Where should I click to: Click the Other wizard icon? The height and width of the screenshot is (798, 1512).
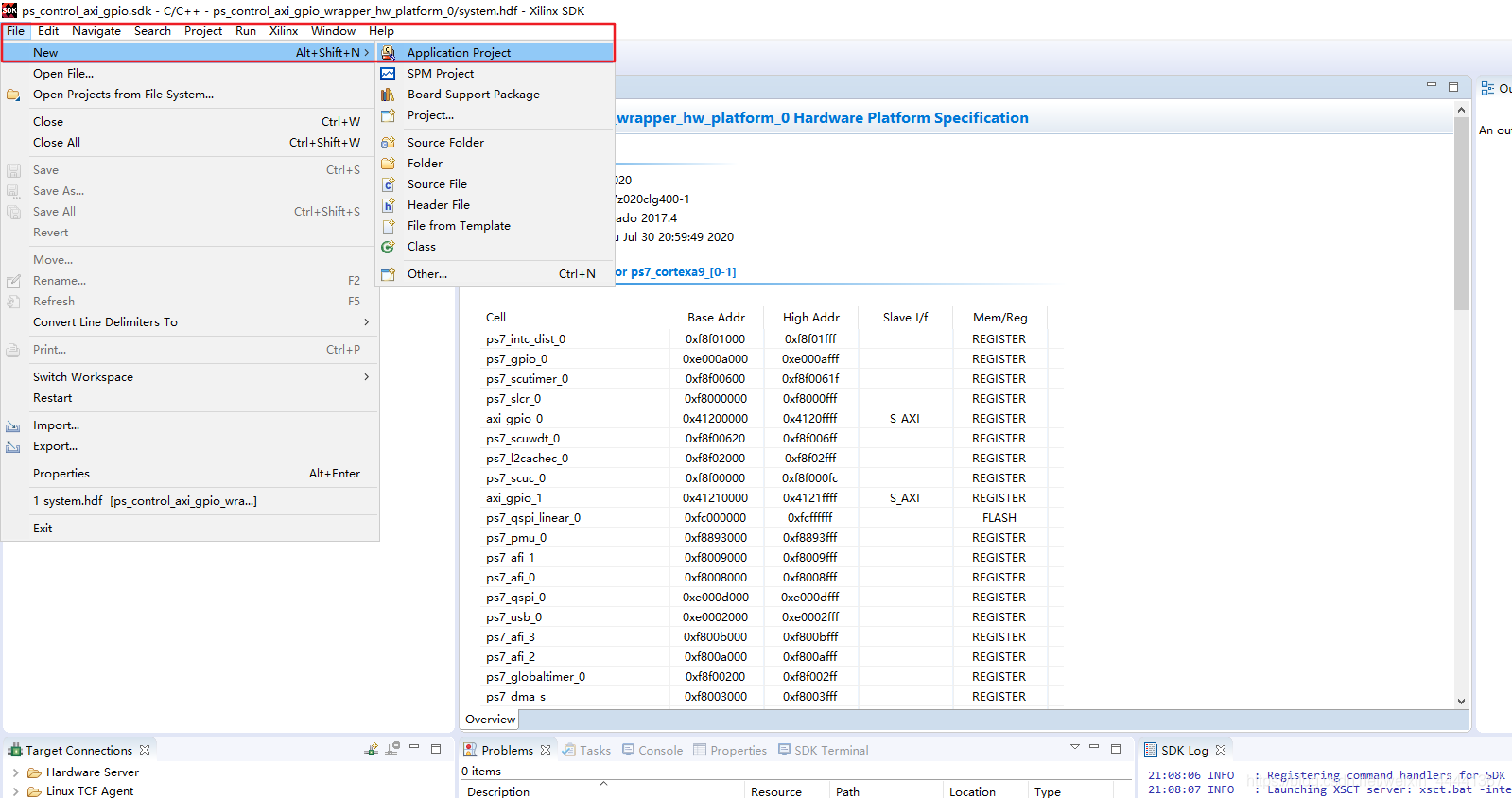389,274
